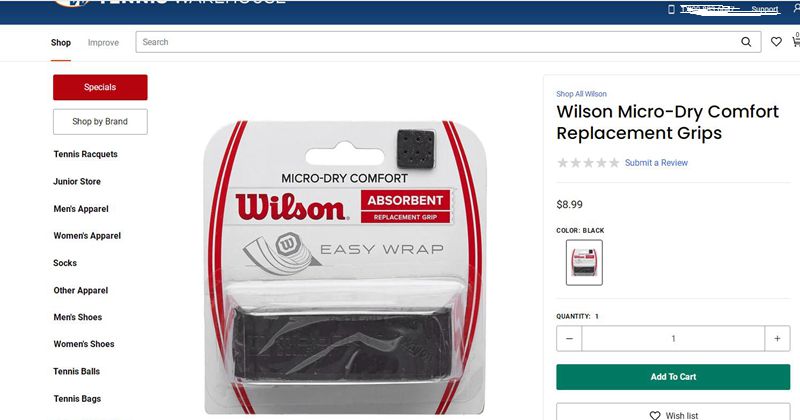800x420 pixels.
Task: Open Tennis Racquets category
Action: click(x=86, y=154)
